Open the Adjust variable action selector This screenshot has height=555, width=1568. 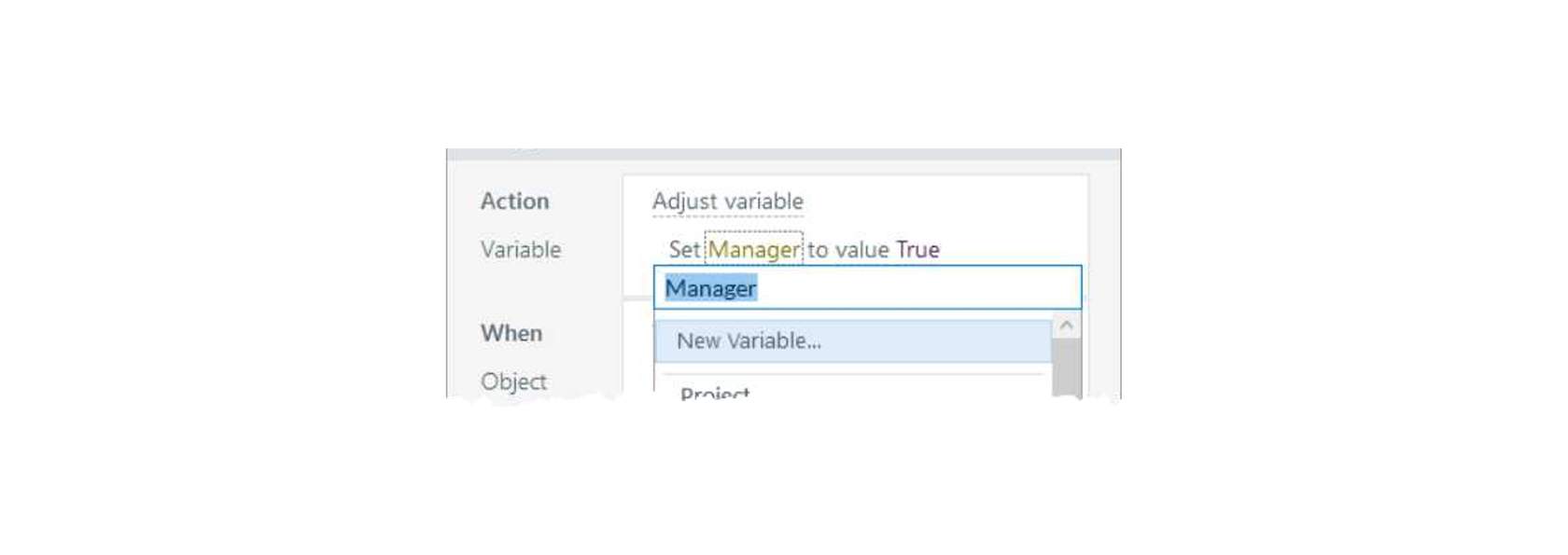[727, 201]
